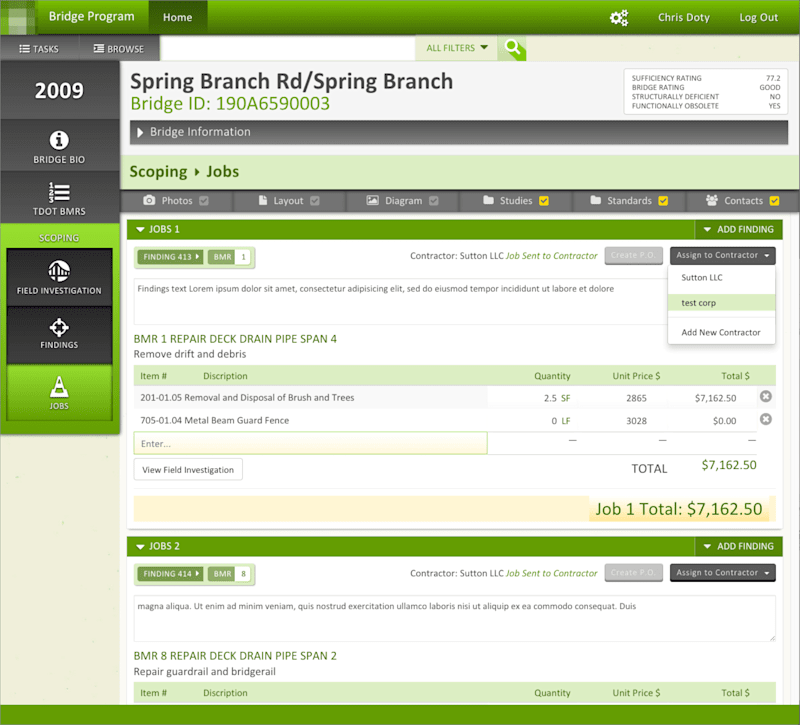Click the Enter item input field

(310, 443)
